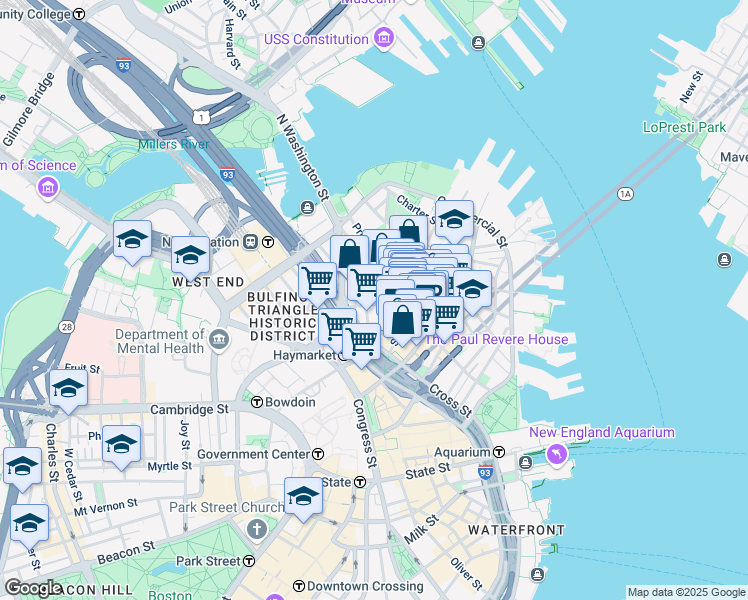Image resolution: width=748 pixels, height=600 pixels.
Task: Click the USS Constitution label
Action: (316, 39)
